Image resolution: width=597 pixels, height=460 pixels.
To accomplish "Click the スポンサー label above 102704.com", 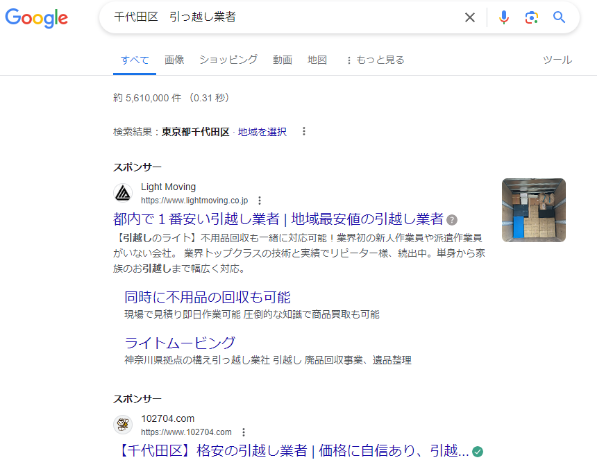I will (x=137, y=399).
